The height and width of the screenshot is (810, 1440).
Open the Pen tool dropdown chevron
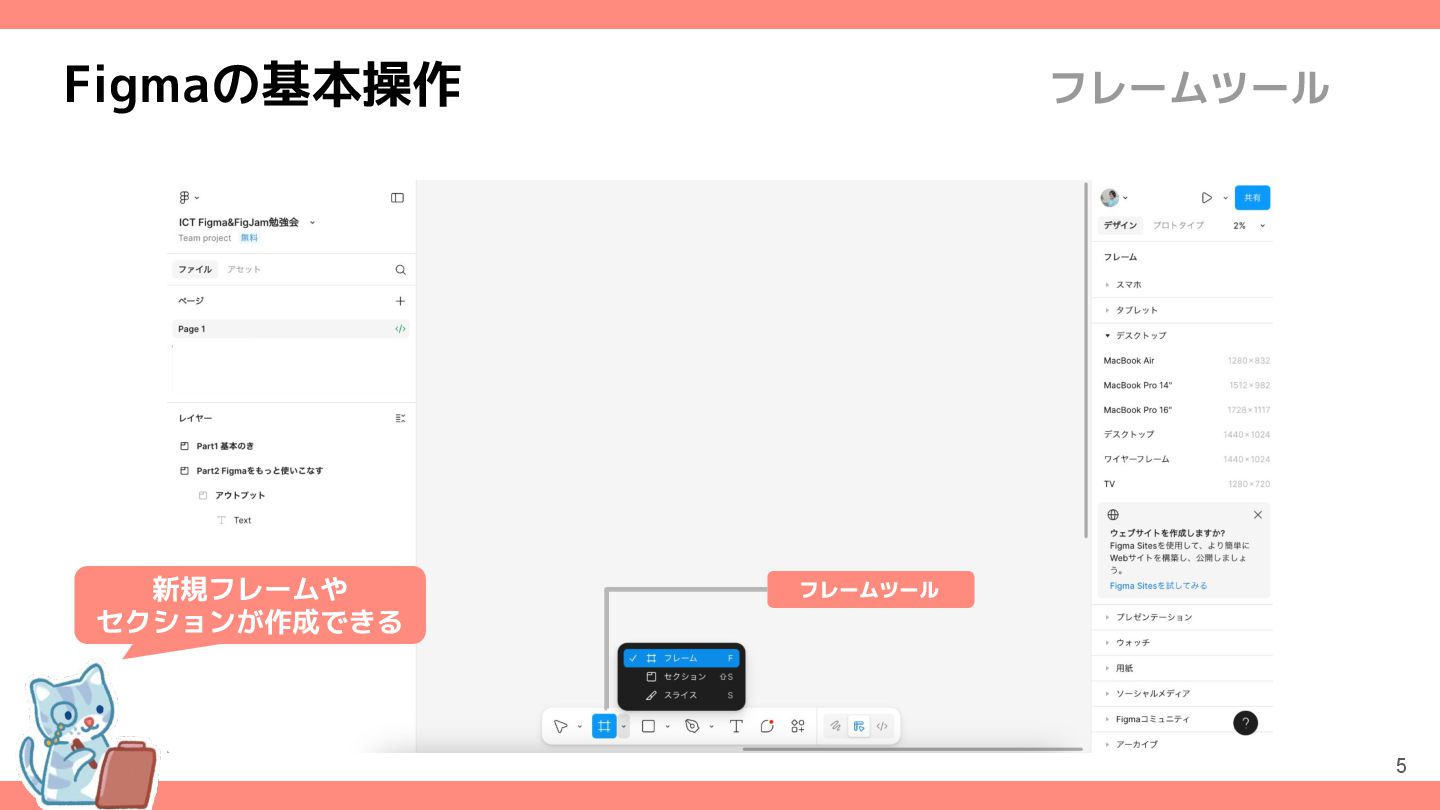coord(711,727)
